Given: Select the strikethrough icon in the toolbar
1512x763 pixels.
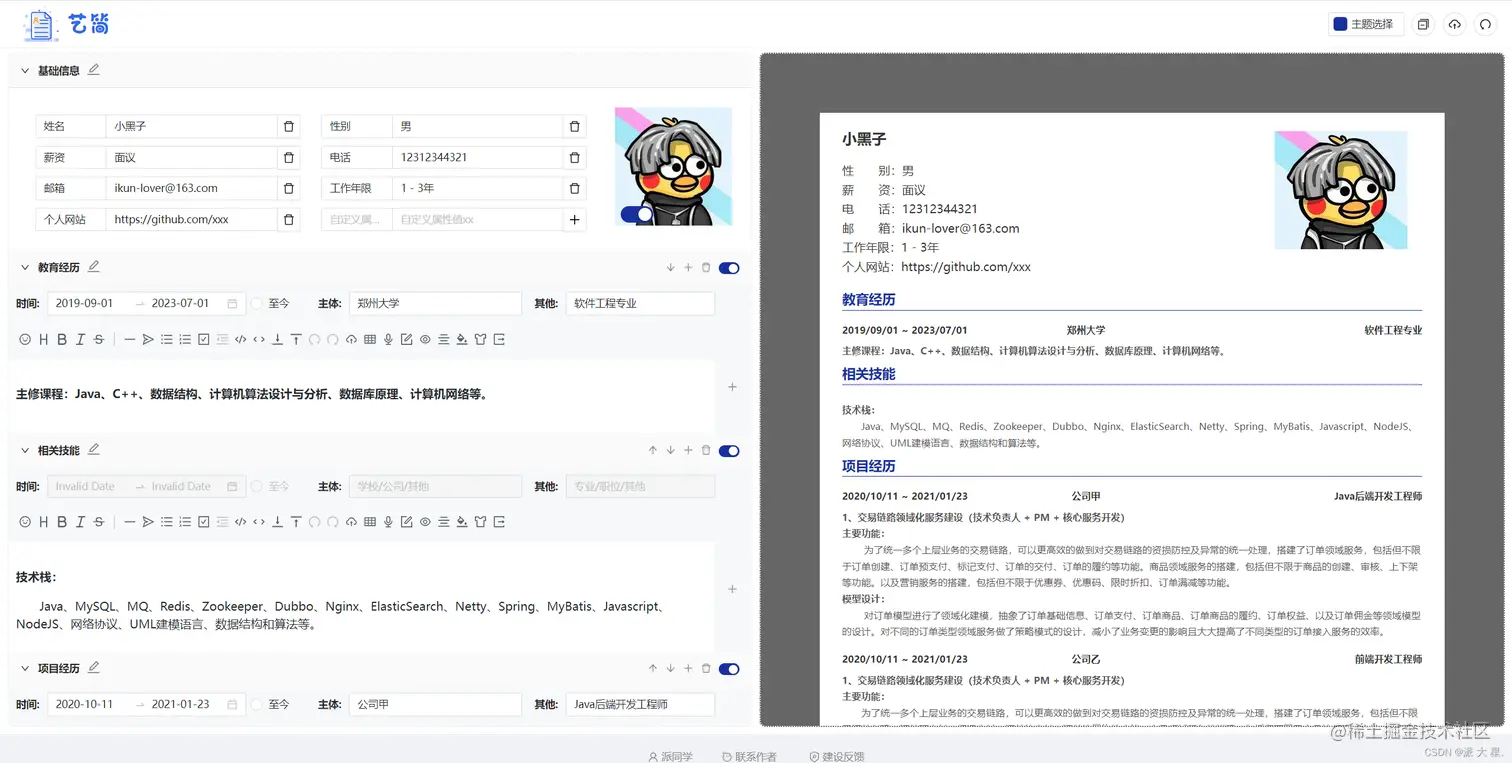Looking at the screenshot, I should 98,339.
